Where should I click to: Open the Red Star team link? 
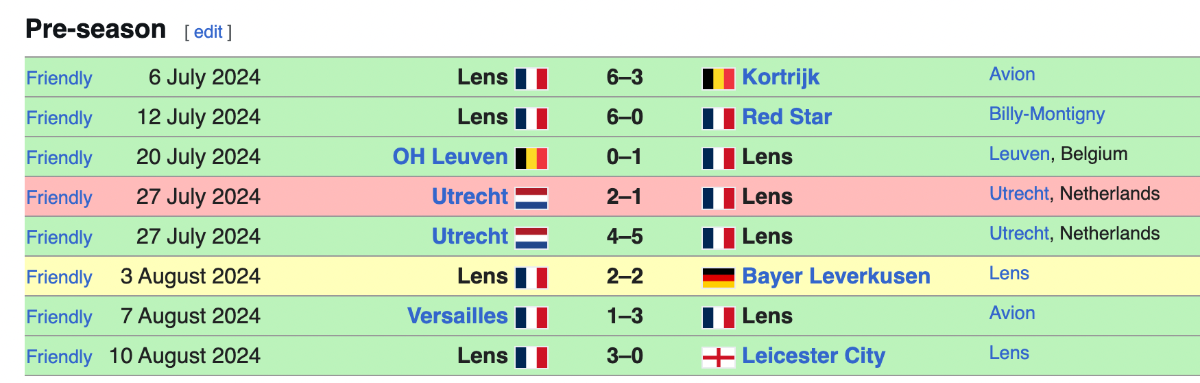pos(787,117)
